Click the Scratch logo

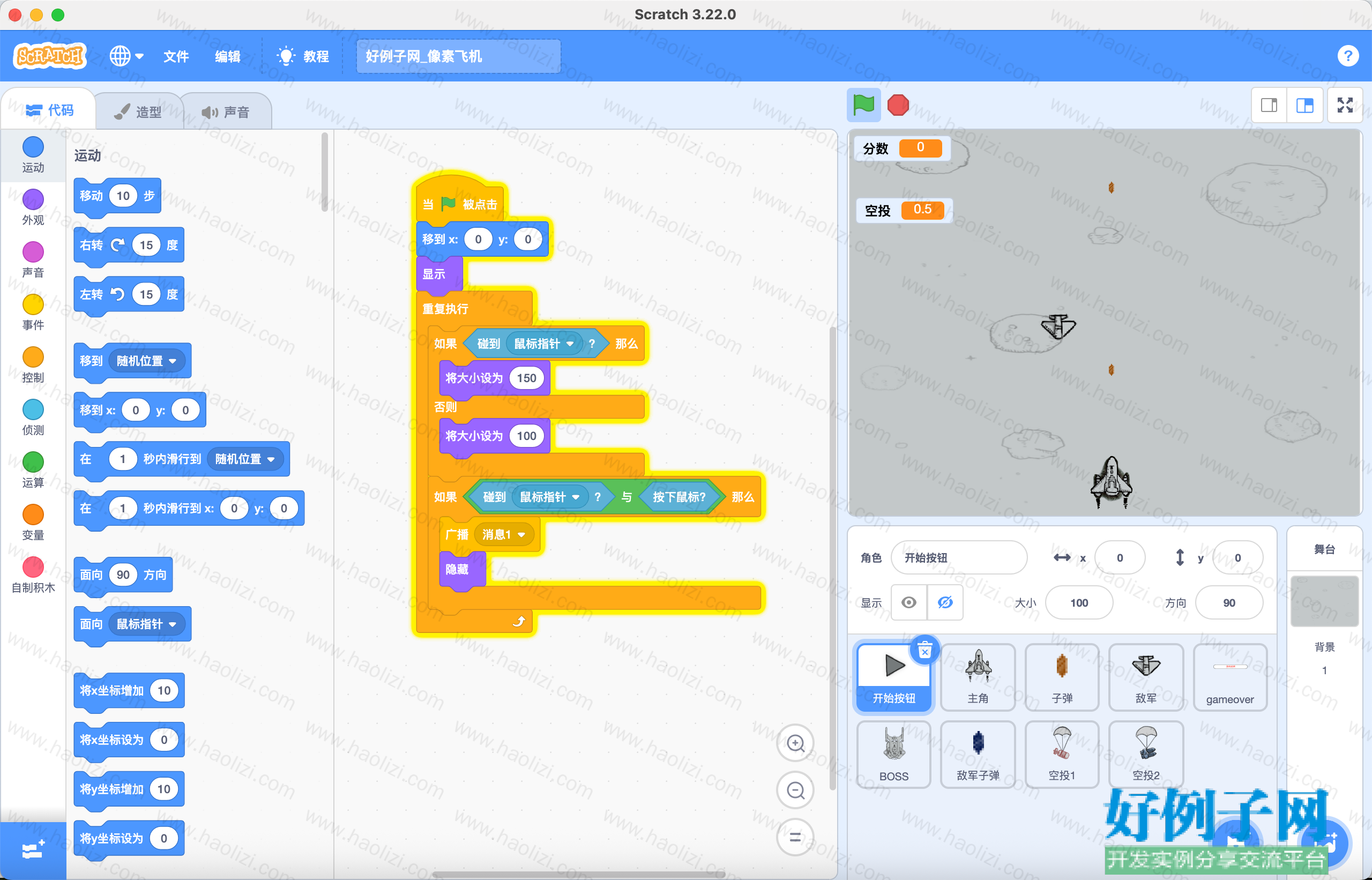pyautogui.click(x=50, y=56)
